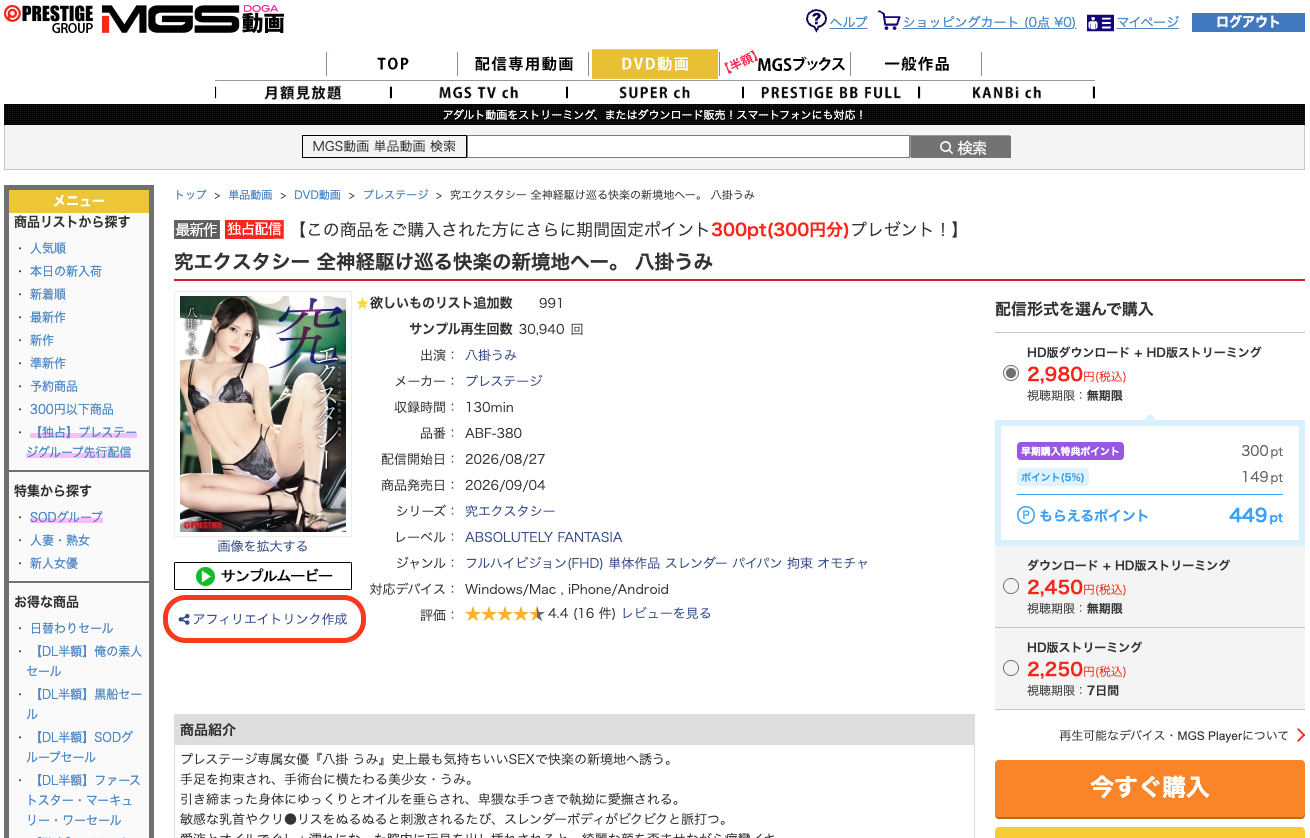Open 新人女優 in sidebar
Screen dimensions: 1310x838
coord(54,563)
